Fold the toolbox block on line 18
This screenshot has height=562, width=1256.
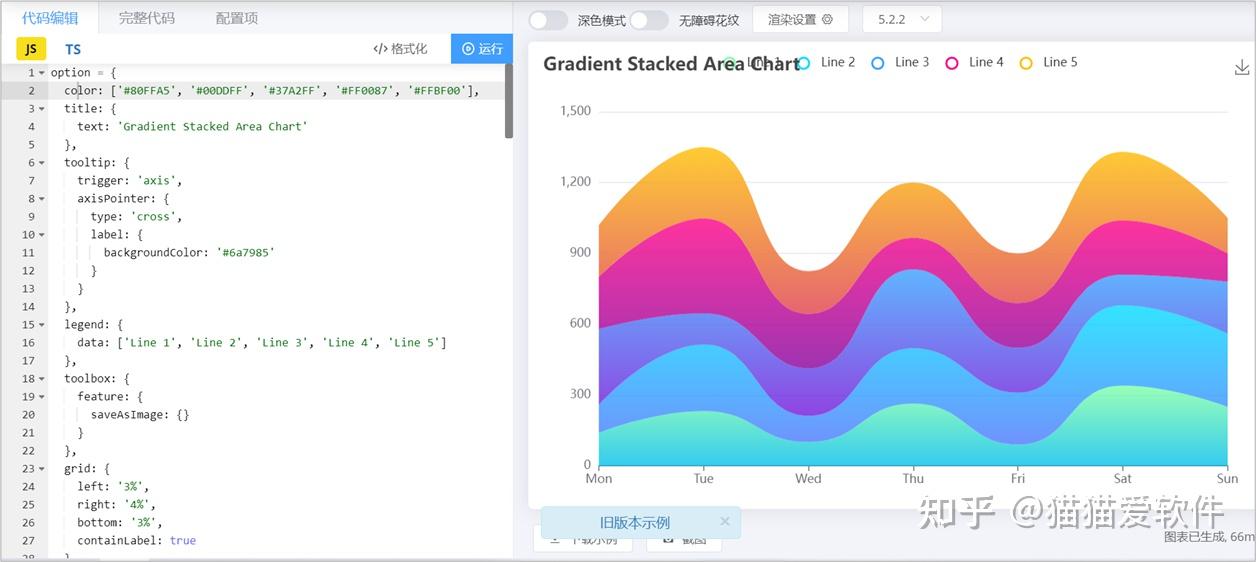pyautogui.click(x=42, y=378)
